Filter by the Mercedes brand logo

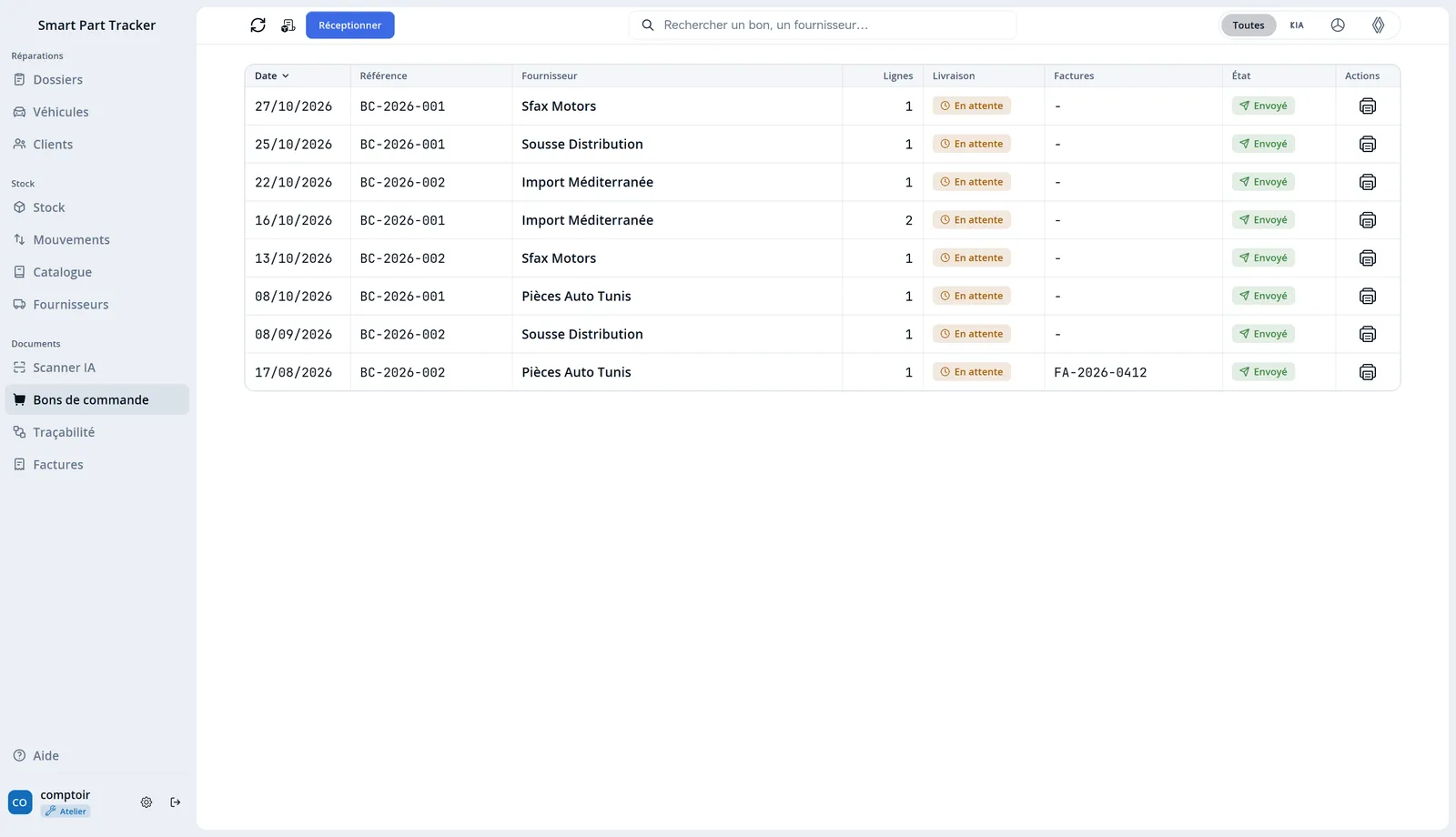click(1338, 25)
